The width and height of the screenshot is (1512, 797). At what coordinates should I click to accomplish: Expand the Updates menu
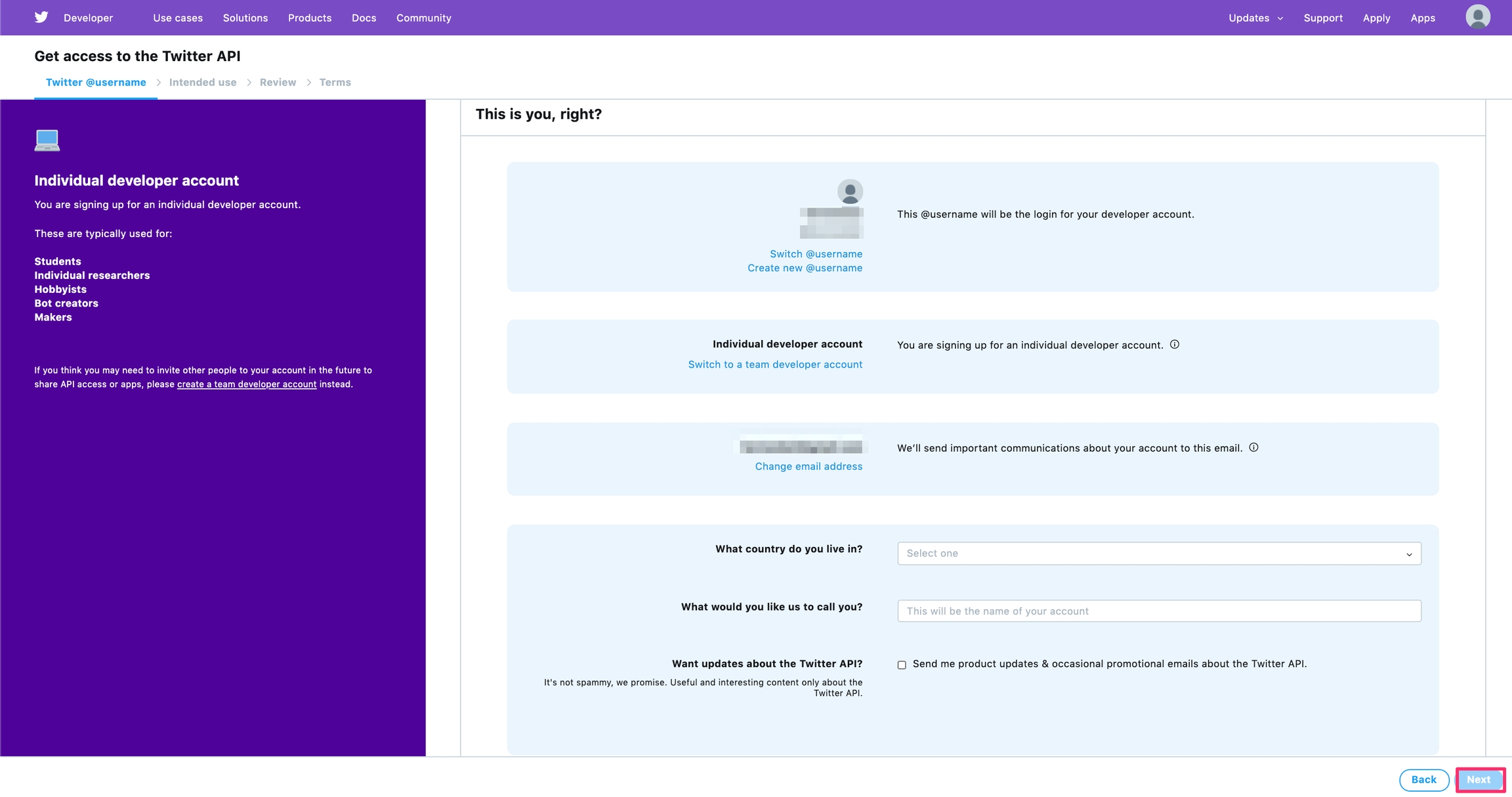[1255, 18]
